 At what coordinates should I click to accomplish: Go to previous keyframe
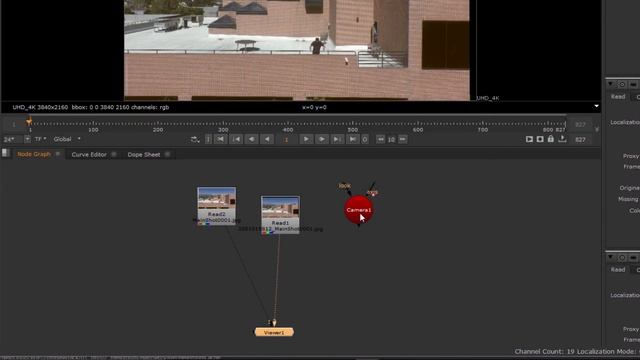[236, 139]
